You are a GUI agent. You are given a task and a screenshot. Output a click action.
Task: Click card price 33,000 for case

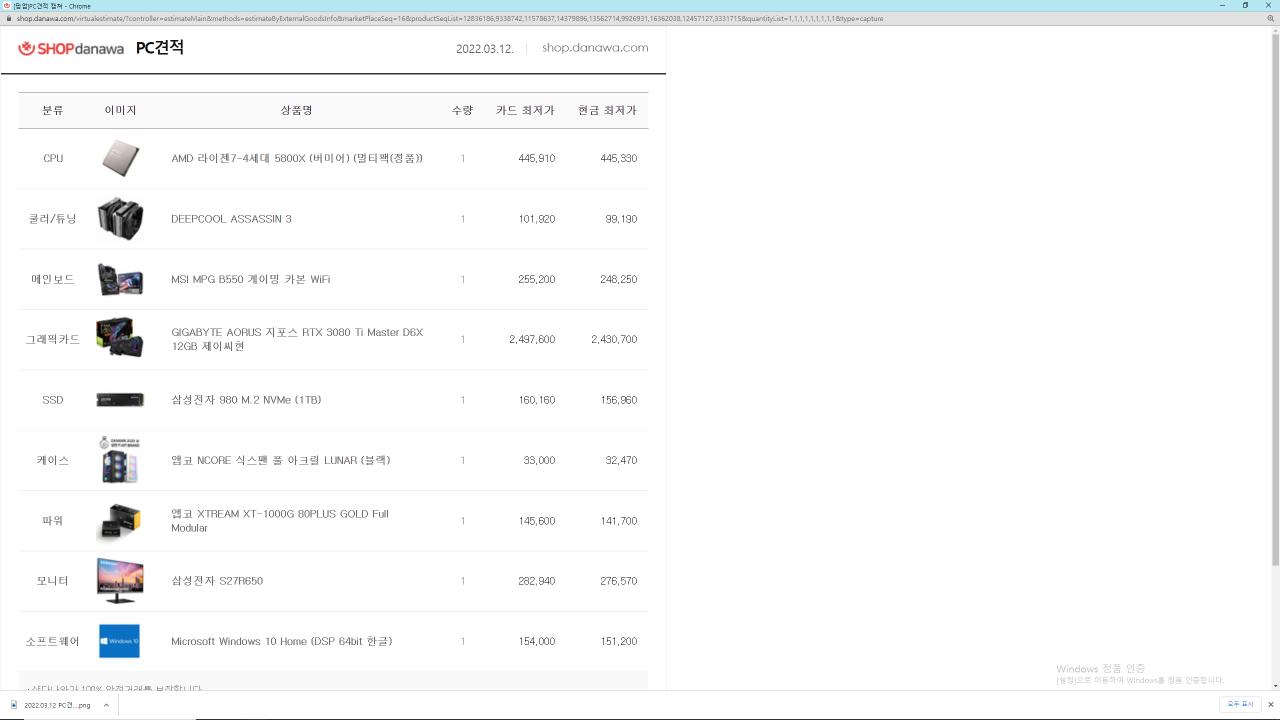click(x=539, y=460)
